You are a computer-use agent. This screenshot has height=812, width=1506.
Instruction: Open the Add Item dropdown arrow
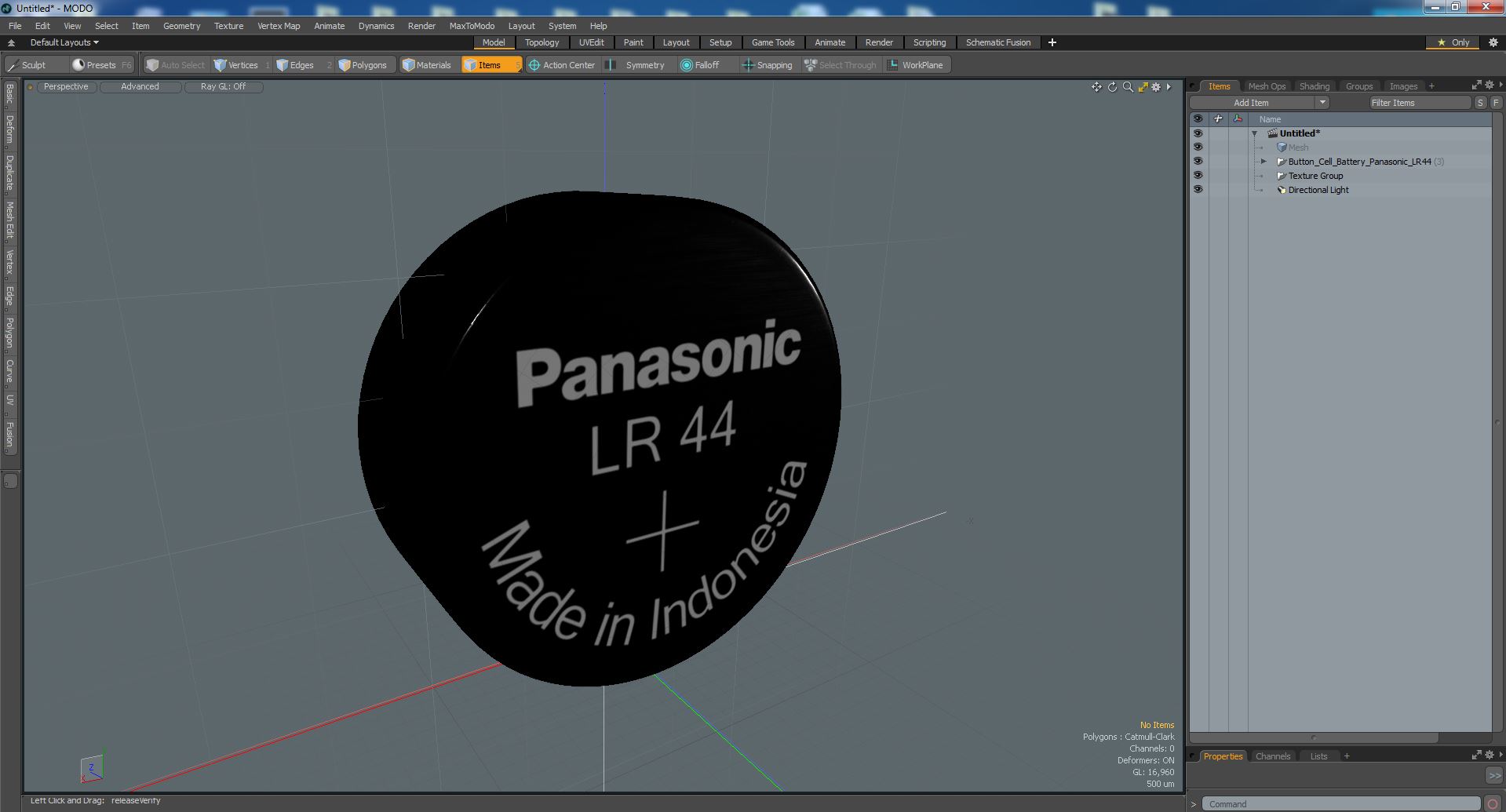coord(1322,103)
